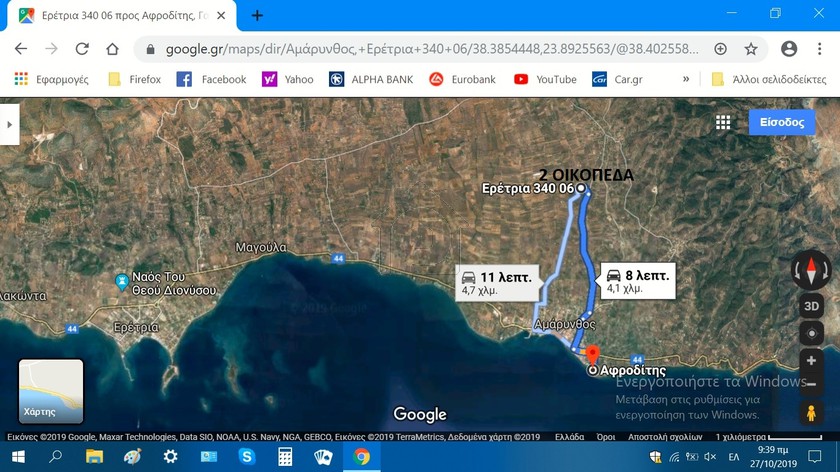Open the Google apps grid
This screenshot has height=472, width=840.
coord(723,122)
